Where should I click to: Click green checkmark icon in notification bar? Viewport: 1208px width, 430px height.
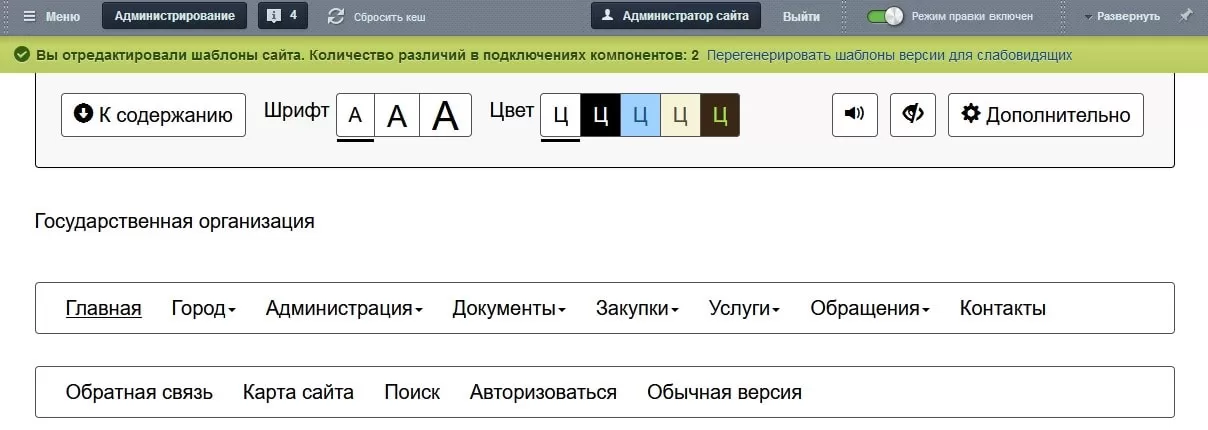coord(22,55)
